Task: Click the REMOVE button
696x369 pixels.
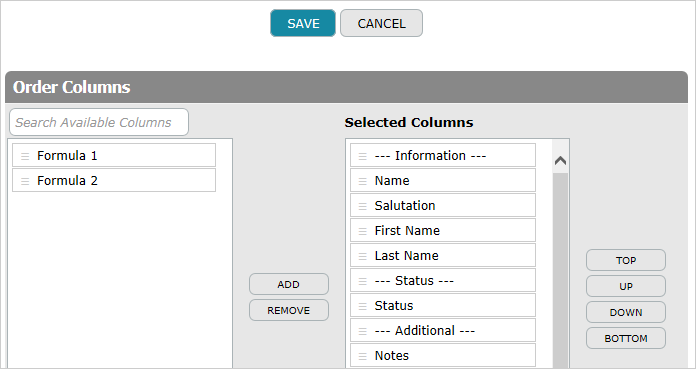Action: coord(289,310)
